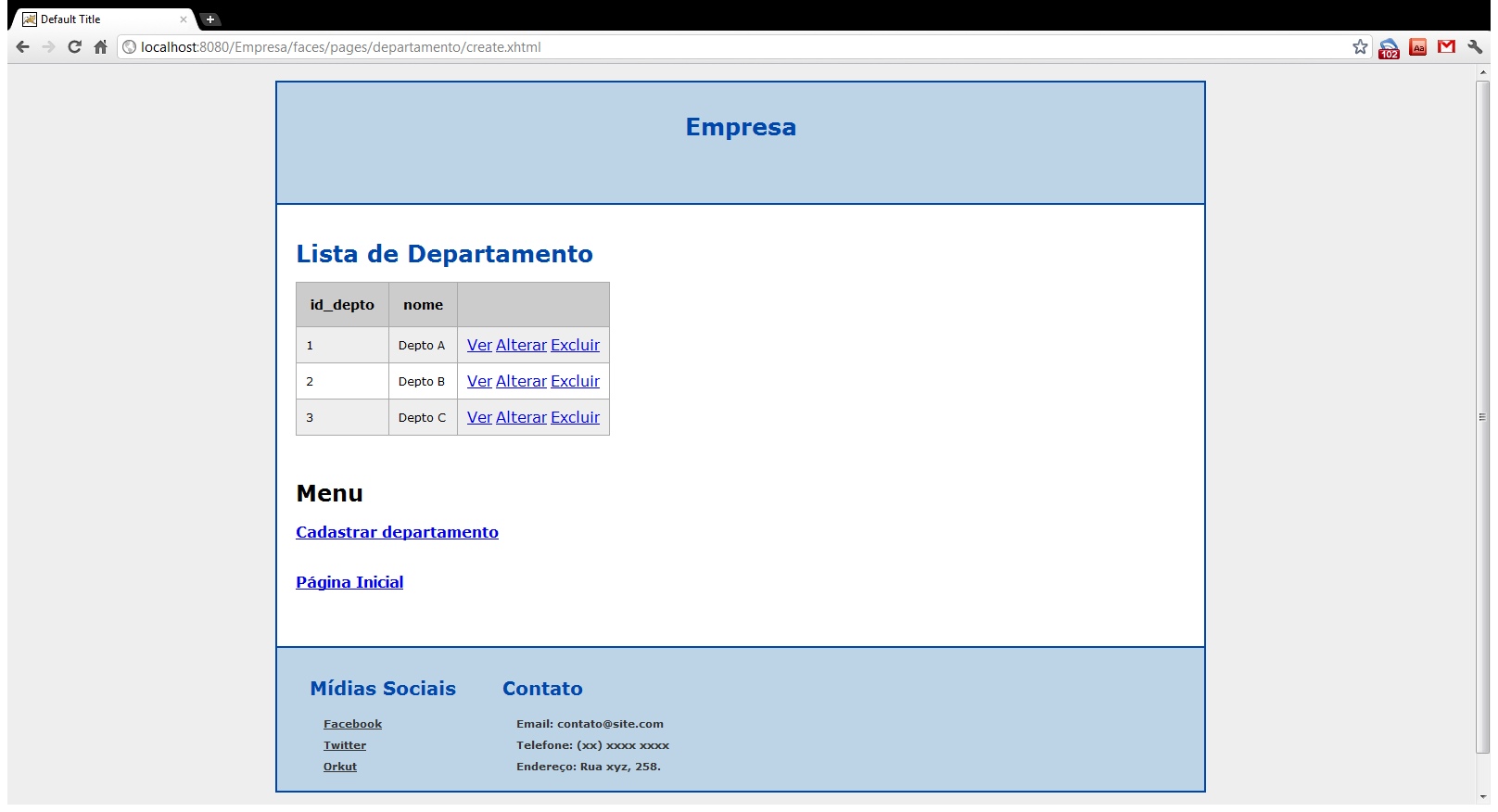1498x812 pixels.
Task: Go back using the browser back arrow
Action: [x=23, y=47]
